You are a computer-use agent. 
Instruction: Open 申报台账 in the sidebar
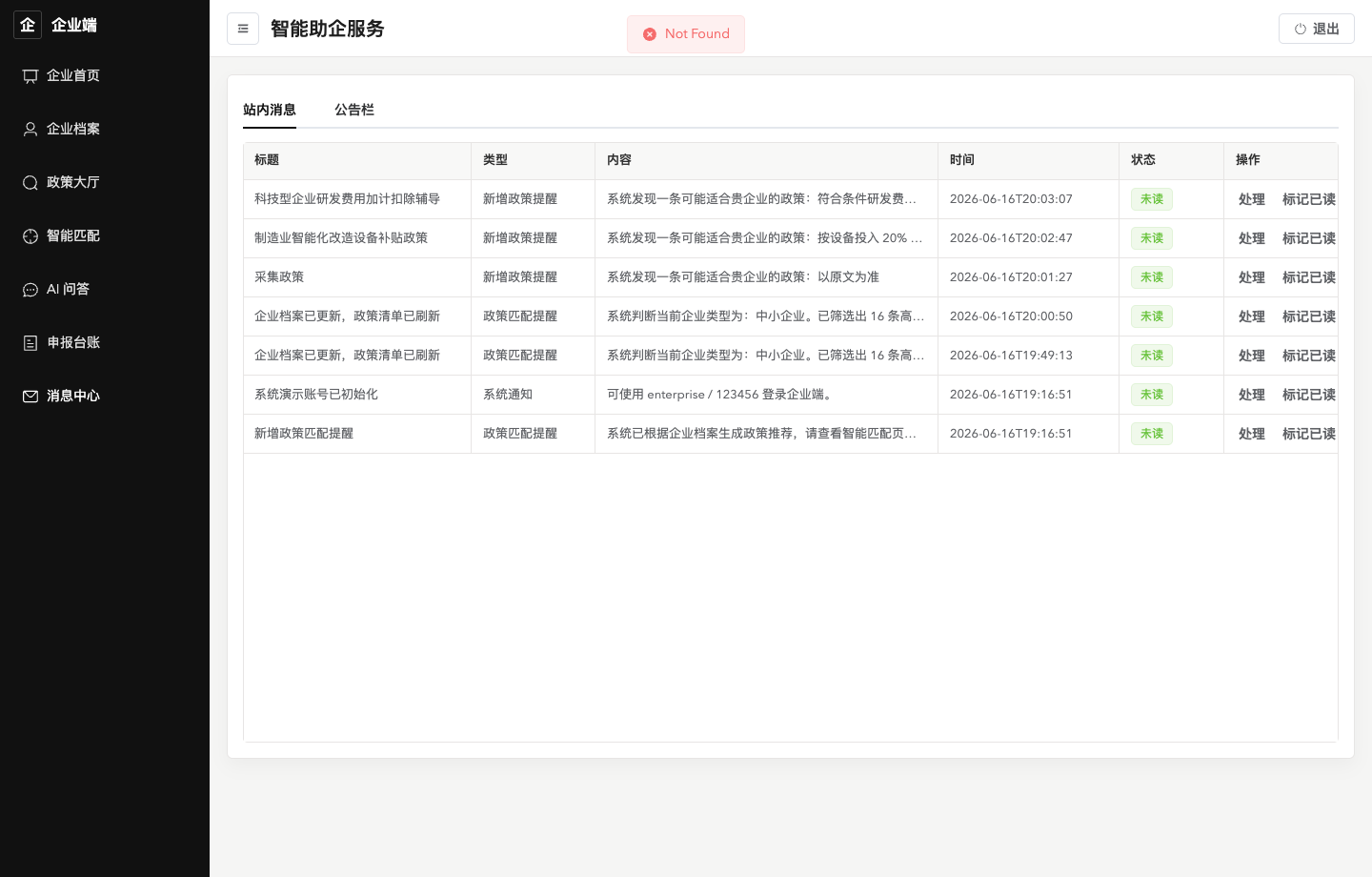[105, 342]
